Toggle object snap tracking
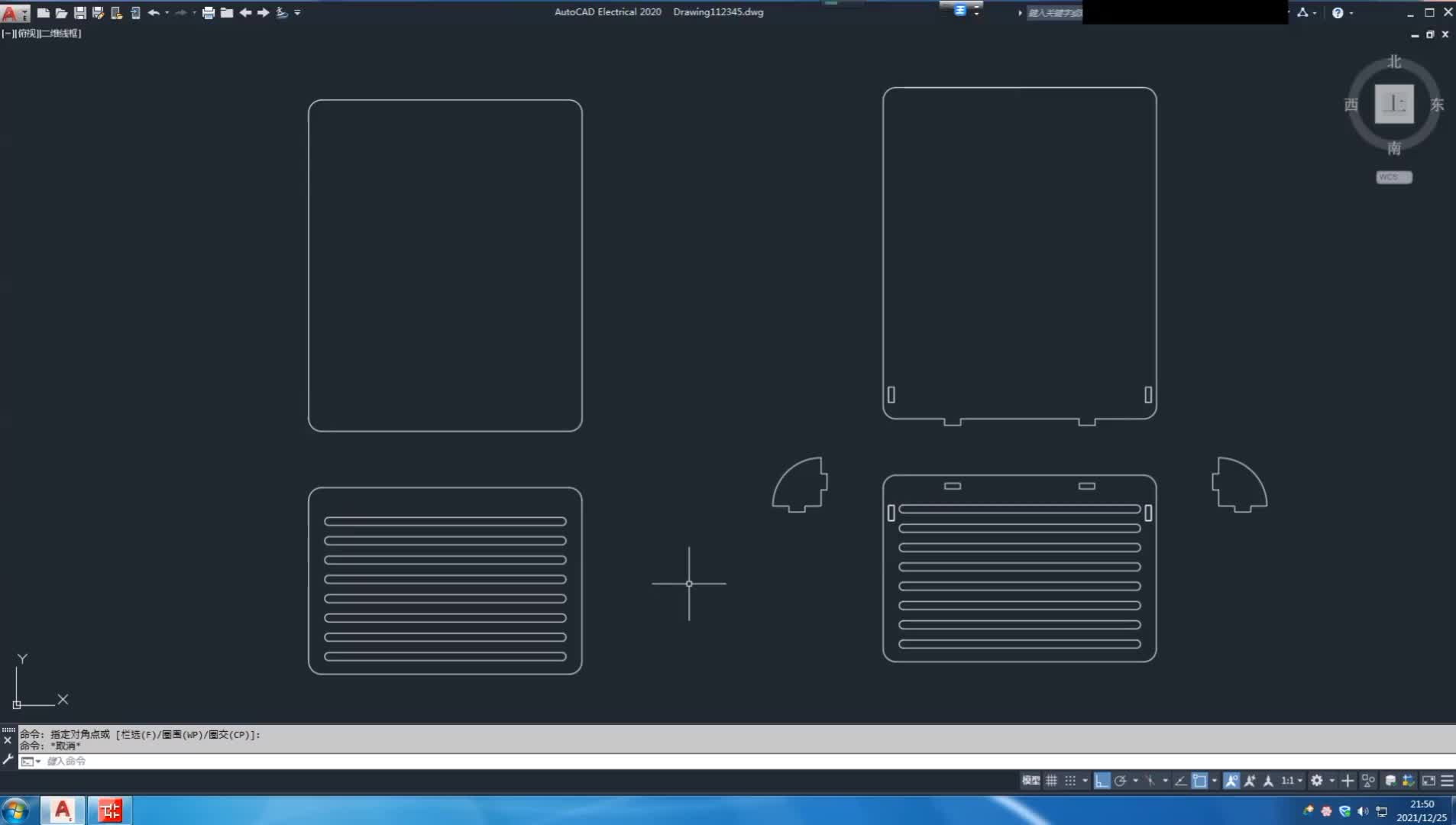 coord(1180,781)
